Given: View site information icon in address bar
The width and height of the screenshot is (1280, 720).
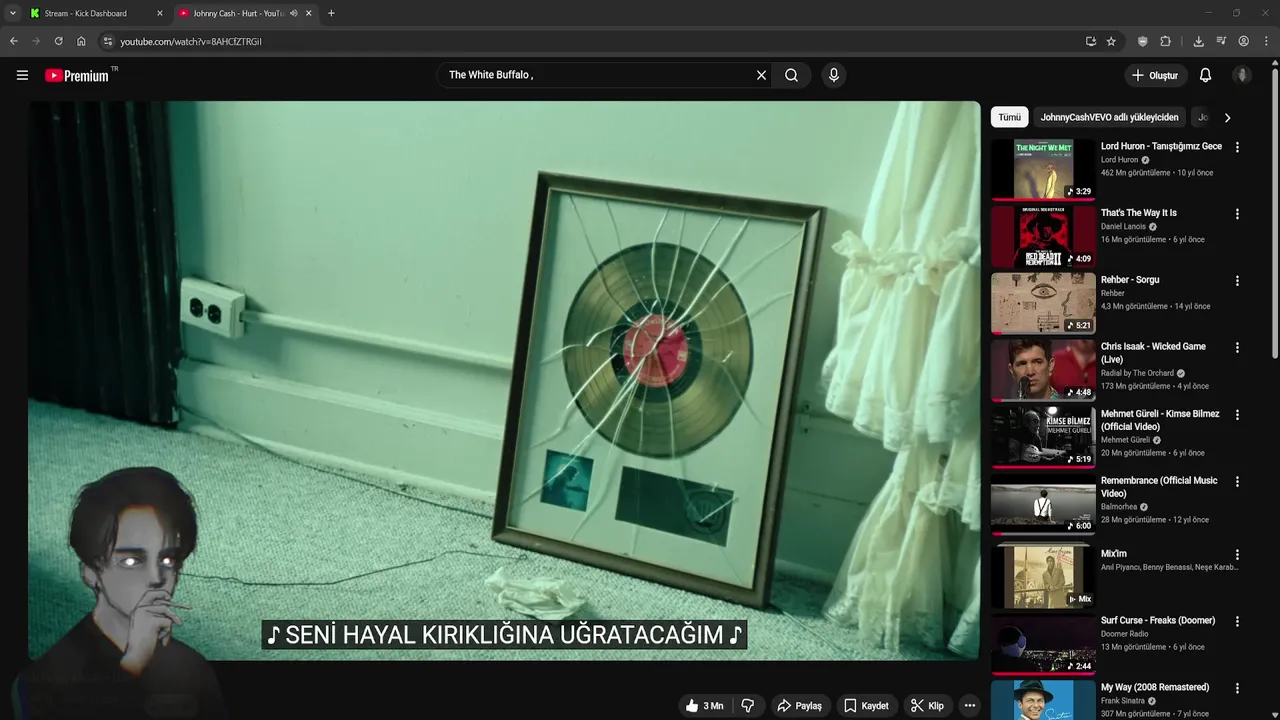Looking at the screenshot, I should pyautogui.click(x=108, y=41).
